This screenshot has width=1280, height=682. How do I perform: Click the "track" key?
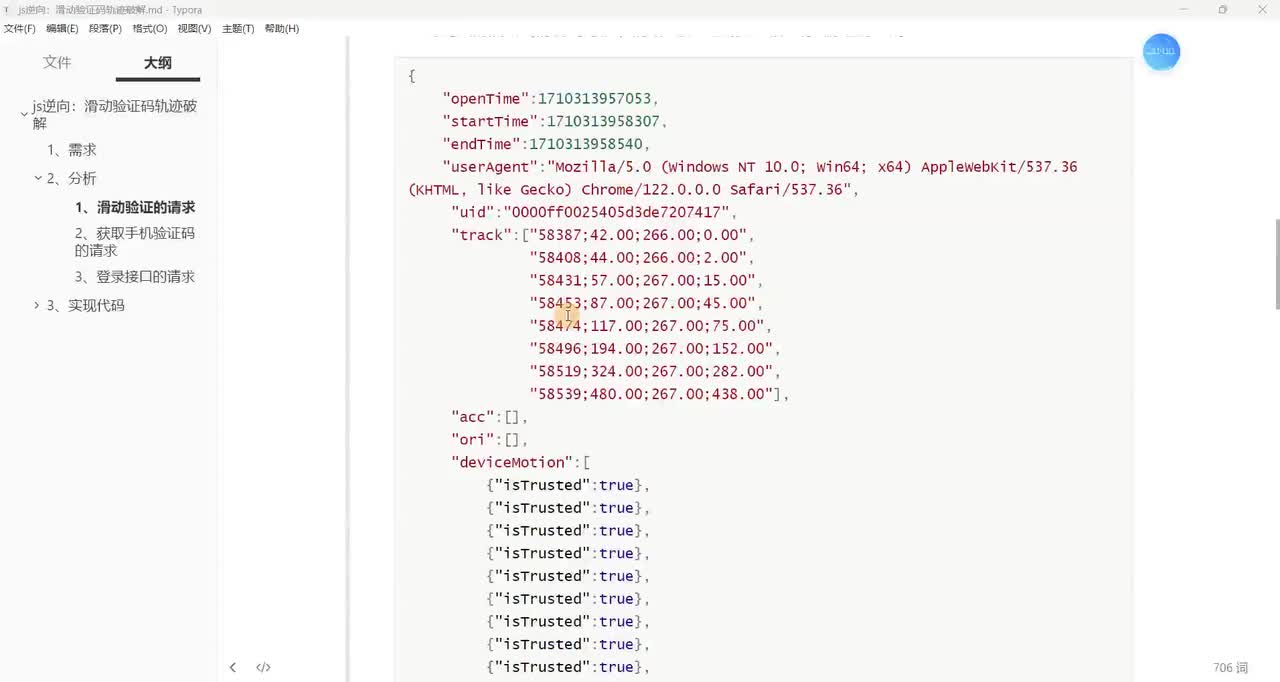tap(482, 235)
